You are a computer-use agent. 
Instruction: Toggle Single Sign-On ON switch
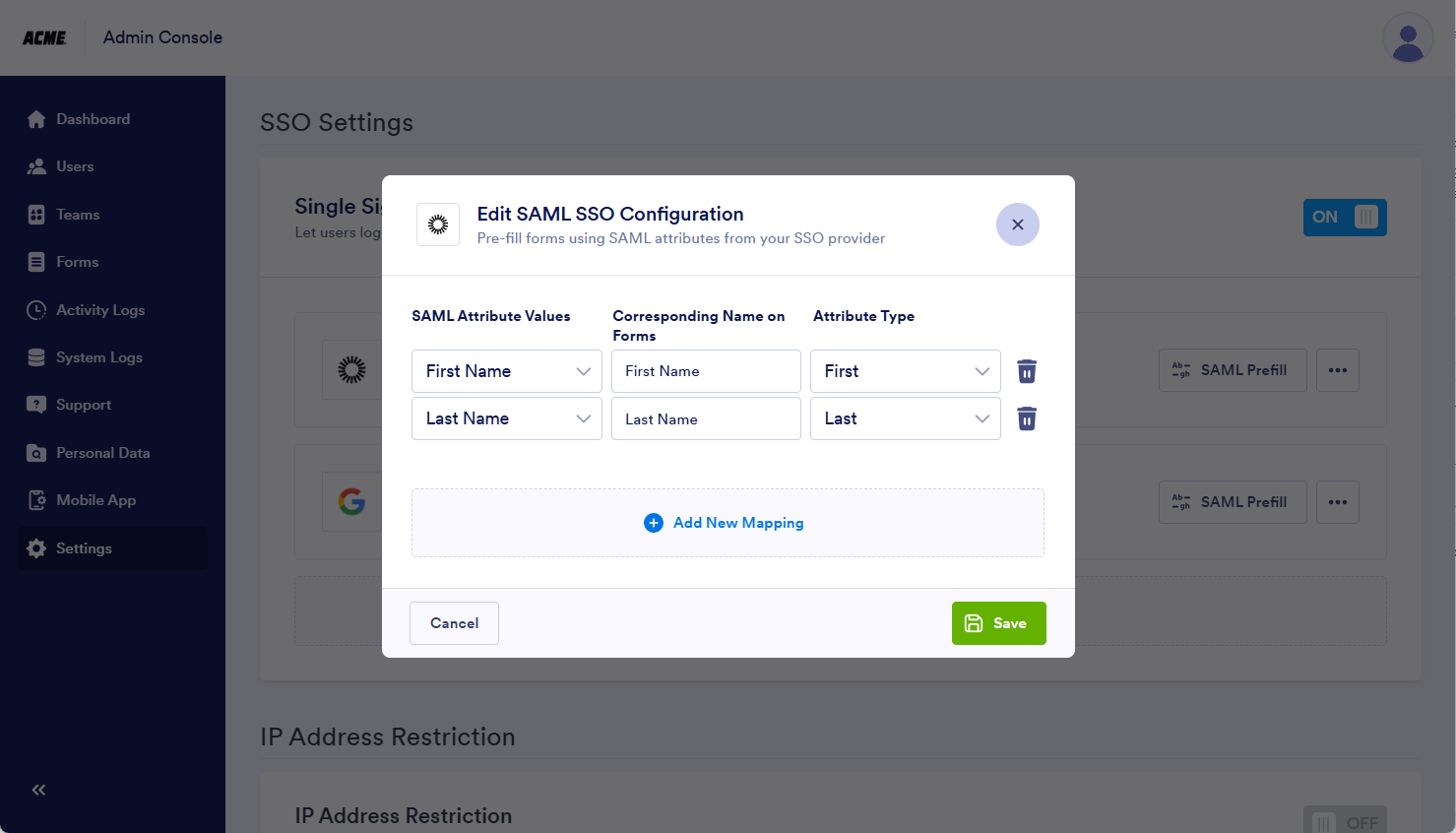click(1344, 218)
